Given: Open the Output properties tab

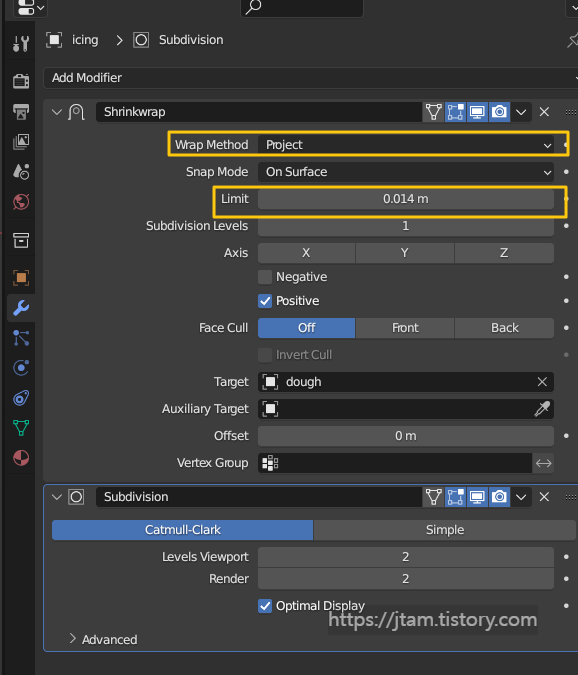Looking at the screenshot, I should [21, 111].
